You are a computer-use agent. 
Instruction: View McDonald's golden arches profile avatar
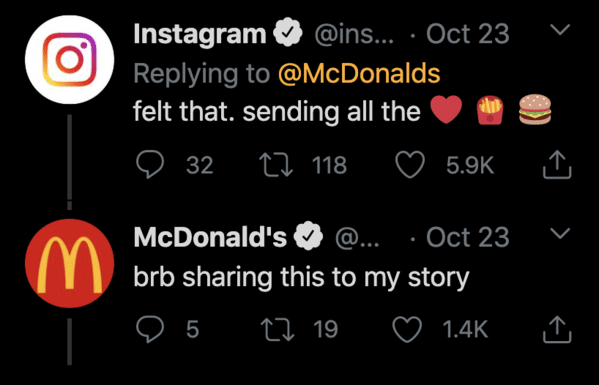pyautogui.click(x=70, y=263)
